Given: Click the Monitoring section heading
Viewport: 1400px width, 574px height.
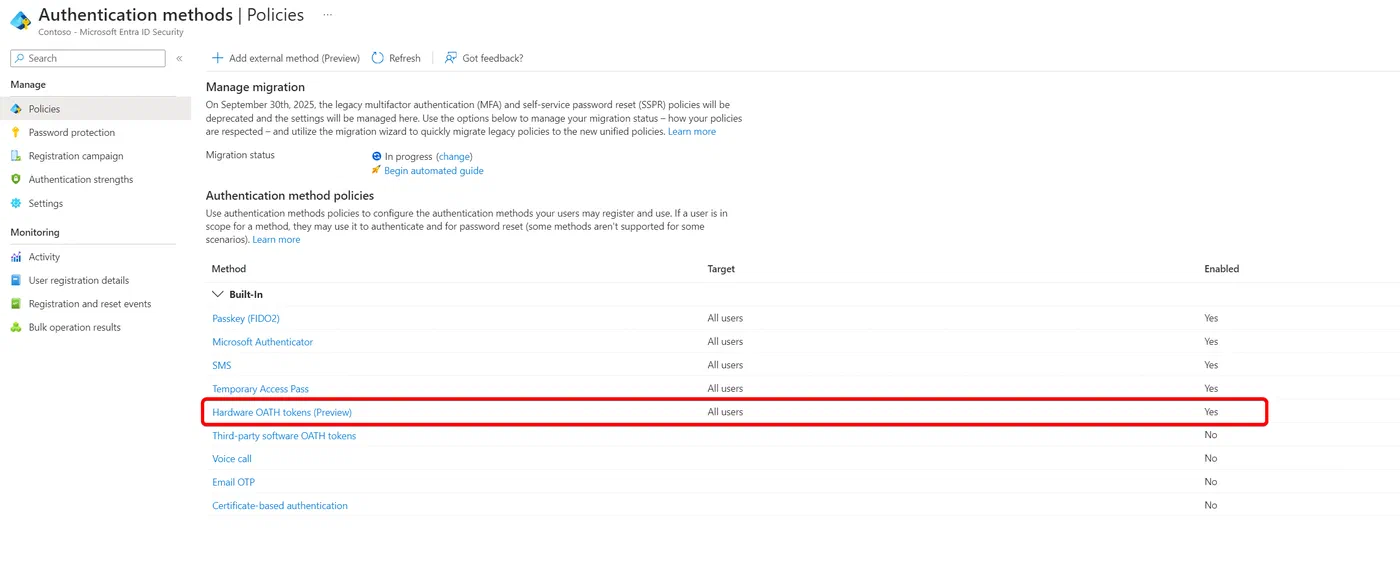Looking at the screenshot, I should point(35,233).
